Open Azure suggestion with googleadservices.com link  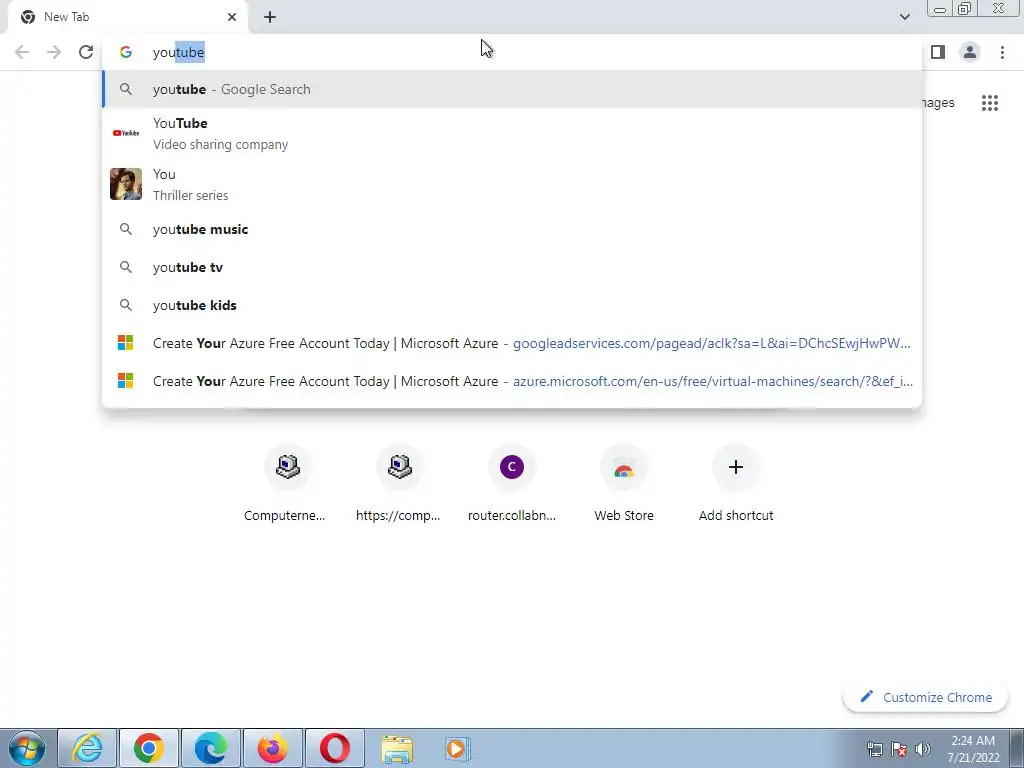pyautogui.click(x=513, y=343)
